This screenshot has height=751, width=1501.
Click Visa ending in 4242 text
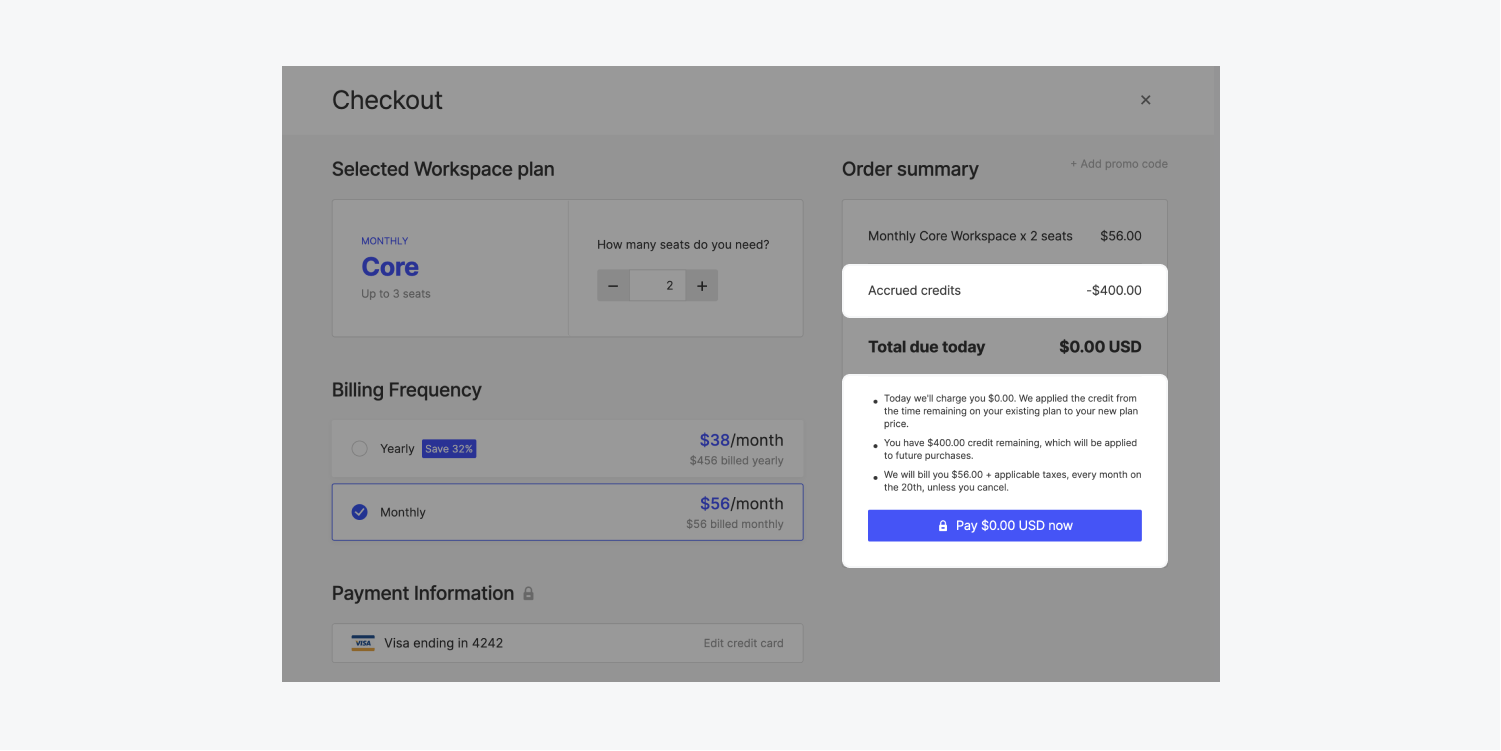(443, 643)
